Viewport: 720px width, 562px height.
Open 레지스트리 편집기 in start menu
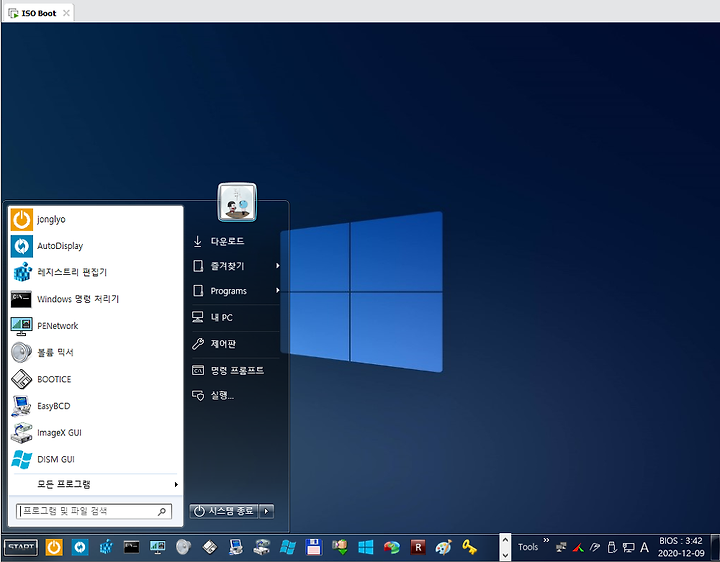click(96, 272)
